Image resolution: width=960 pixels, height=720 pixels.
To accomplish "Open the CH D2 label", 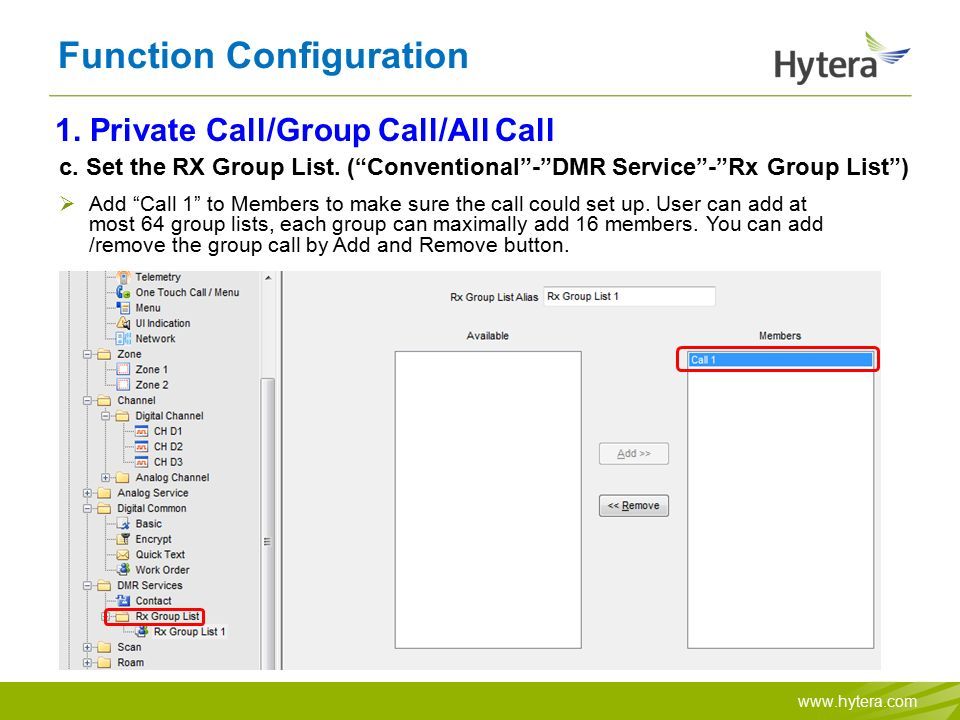I will click(x=168, y=446).
